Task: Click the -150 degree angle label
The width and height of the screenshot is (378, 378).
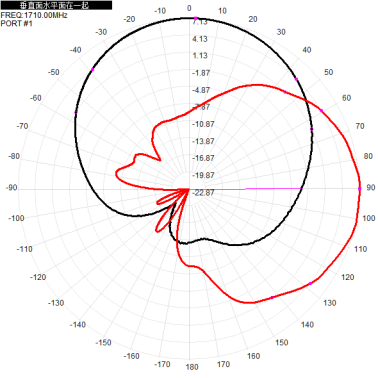Action: coord(103,342)
